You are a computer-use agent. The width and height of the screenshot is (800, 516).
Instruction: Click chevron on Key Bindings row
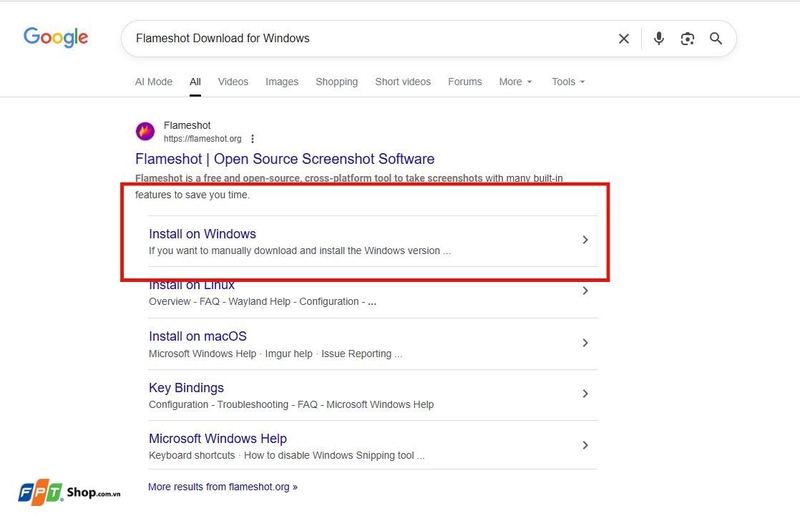tap(585, 394)
